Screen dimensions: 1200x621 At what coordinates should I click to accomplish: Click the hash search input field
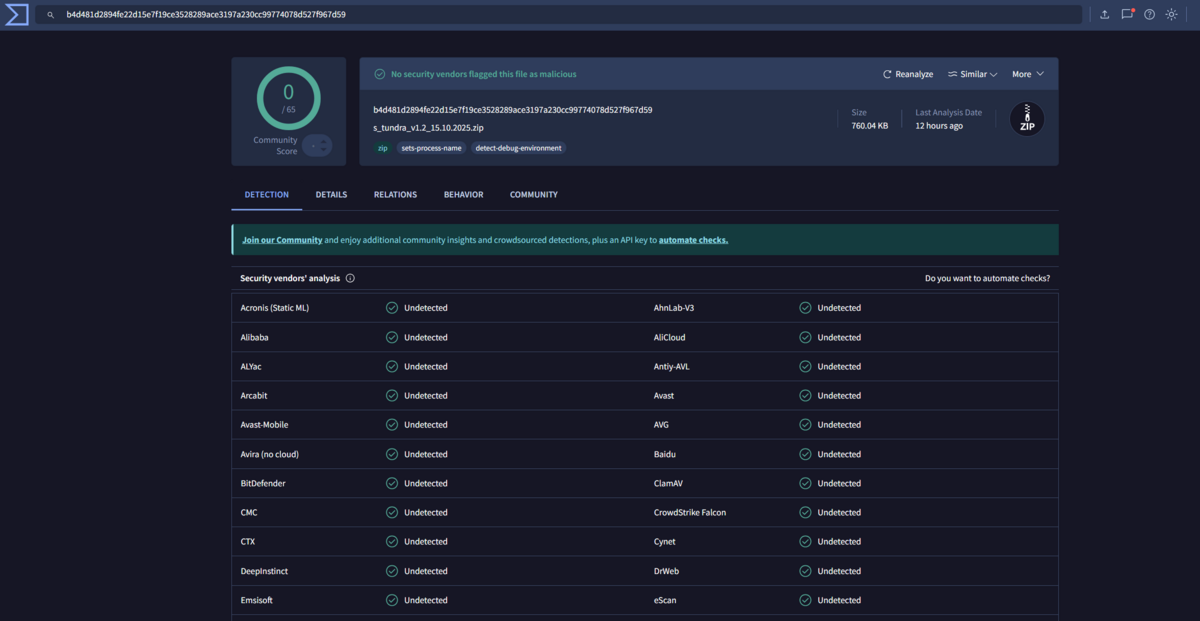pos(560,15)
